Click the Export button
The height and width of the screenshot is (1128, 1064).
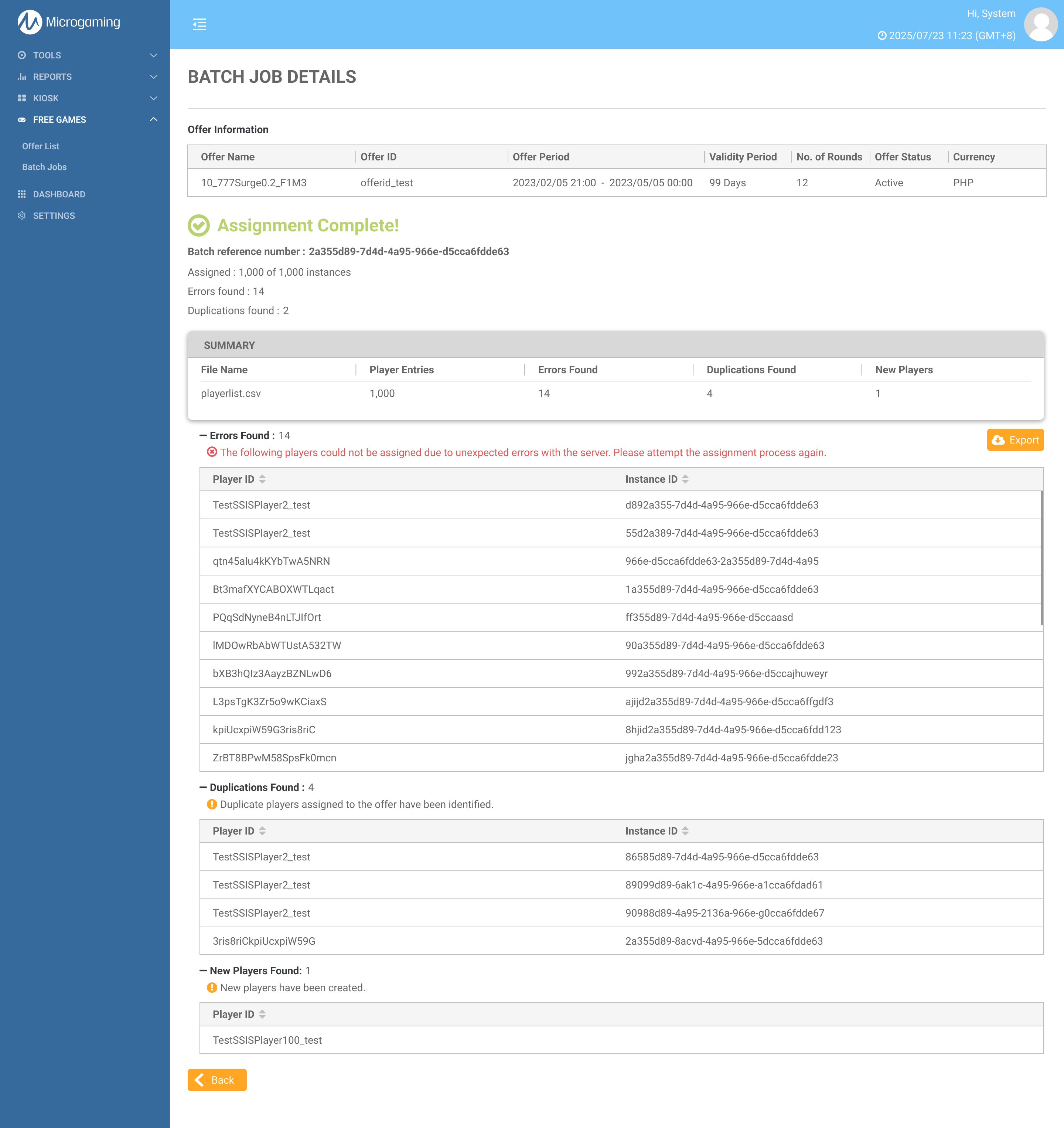coord(1014,440)
